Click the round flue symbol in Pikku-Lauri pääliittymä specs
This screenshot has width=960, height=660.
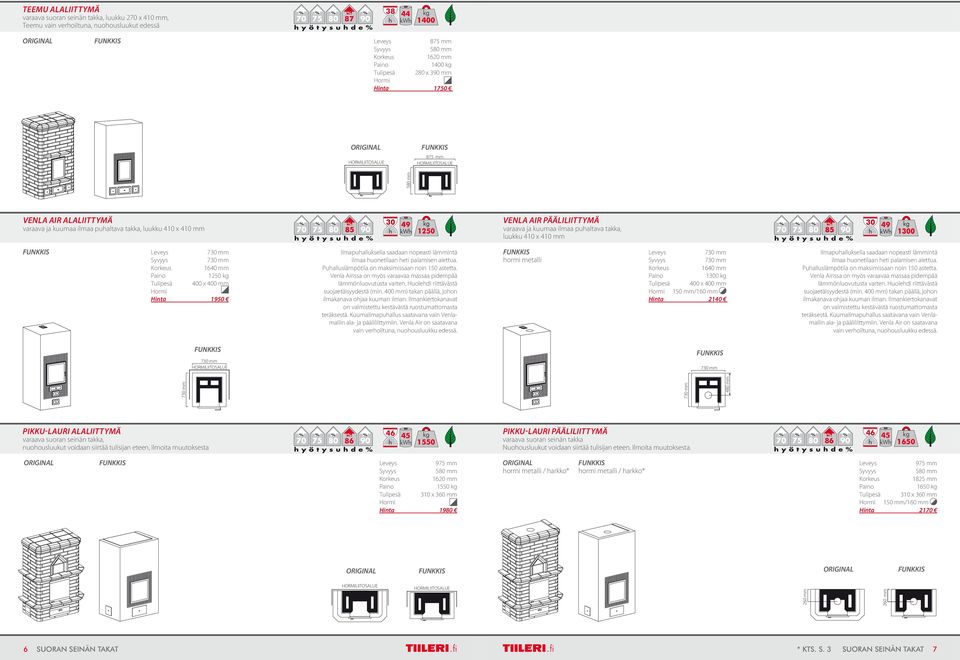tap(933, 501)
